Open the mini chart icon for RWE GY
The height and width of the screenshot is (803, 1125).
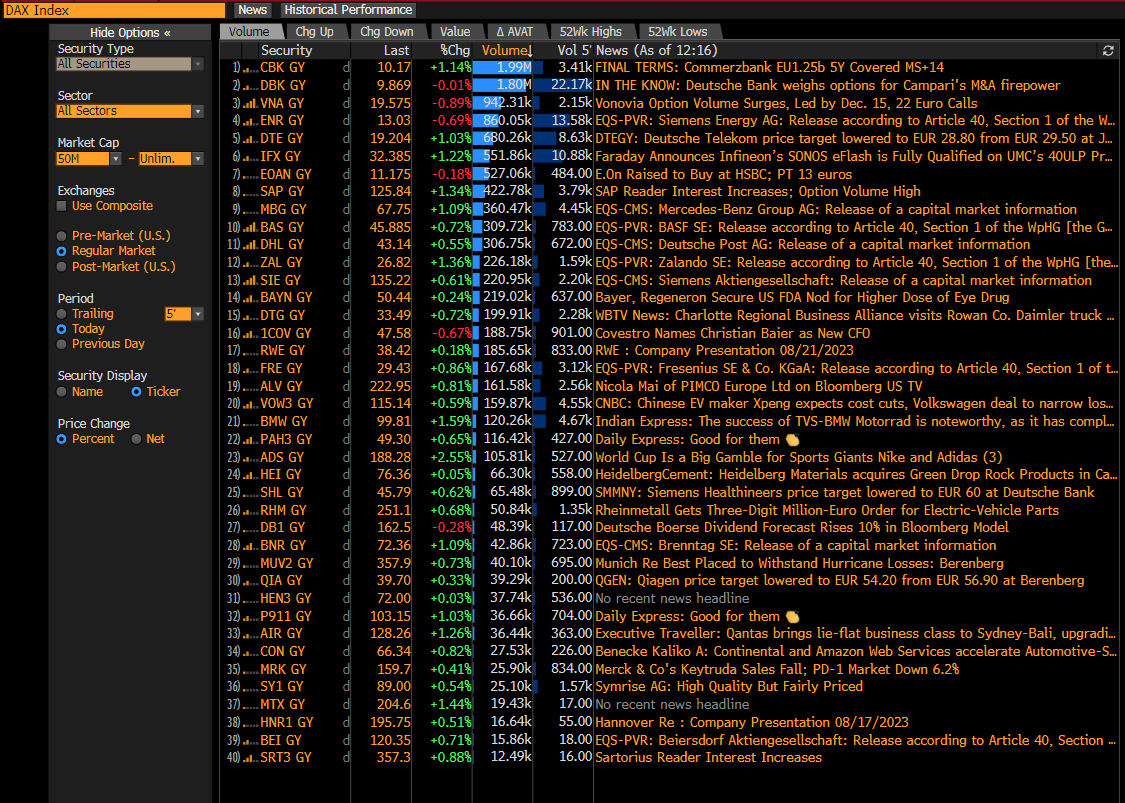(x=250, y=351)
